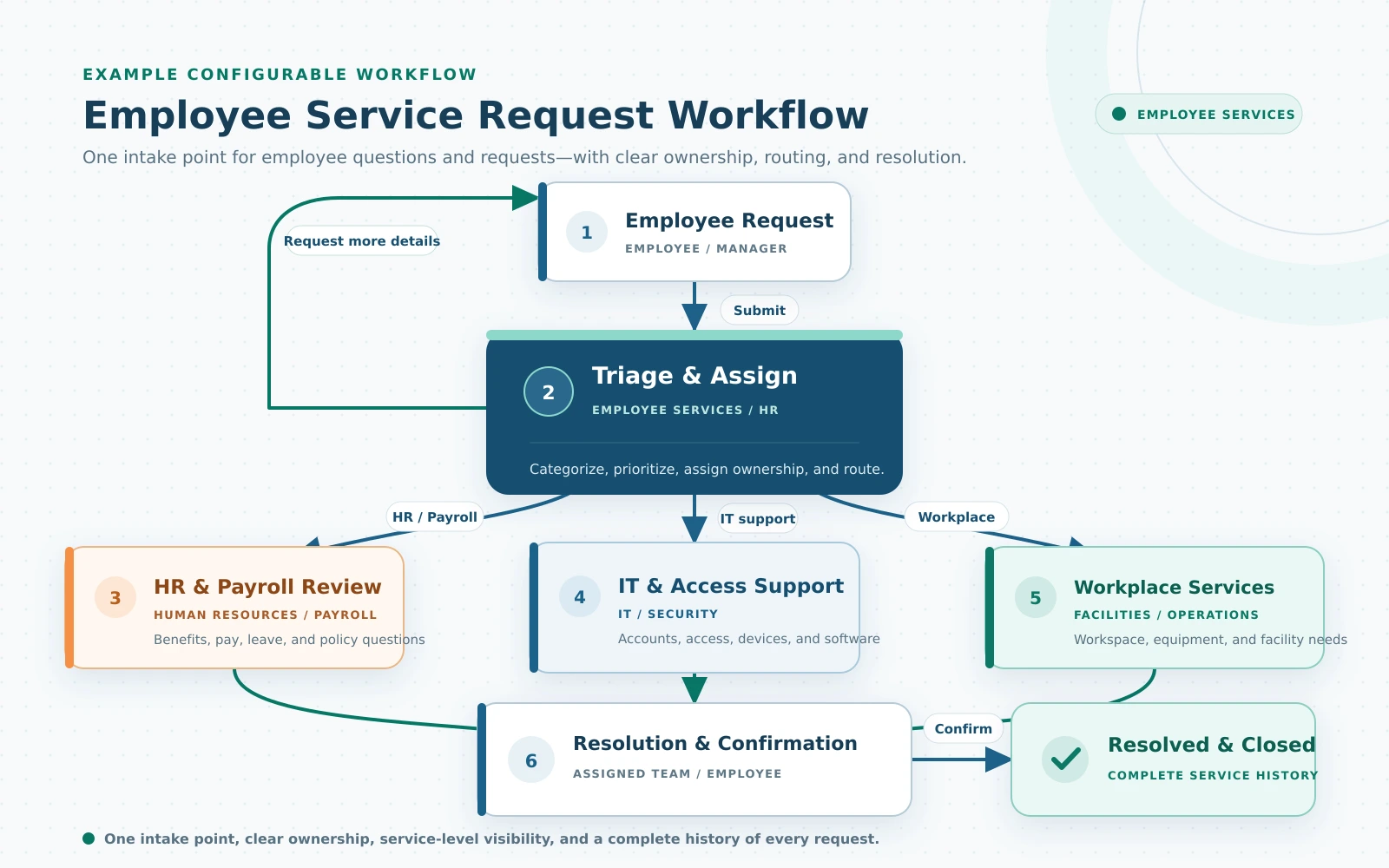Click the FACILITIES / OPERATIONS subtitle
The image size is (1389, 868).
pyautogui.click(x=1166, y=615)
